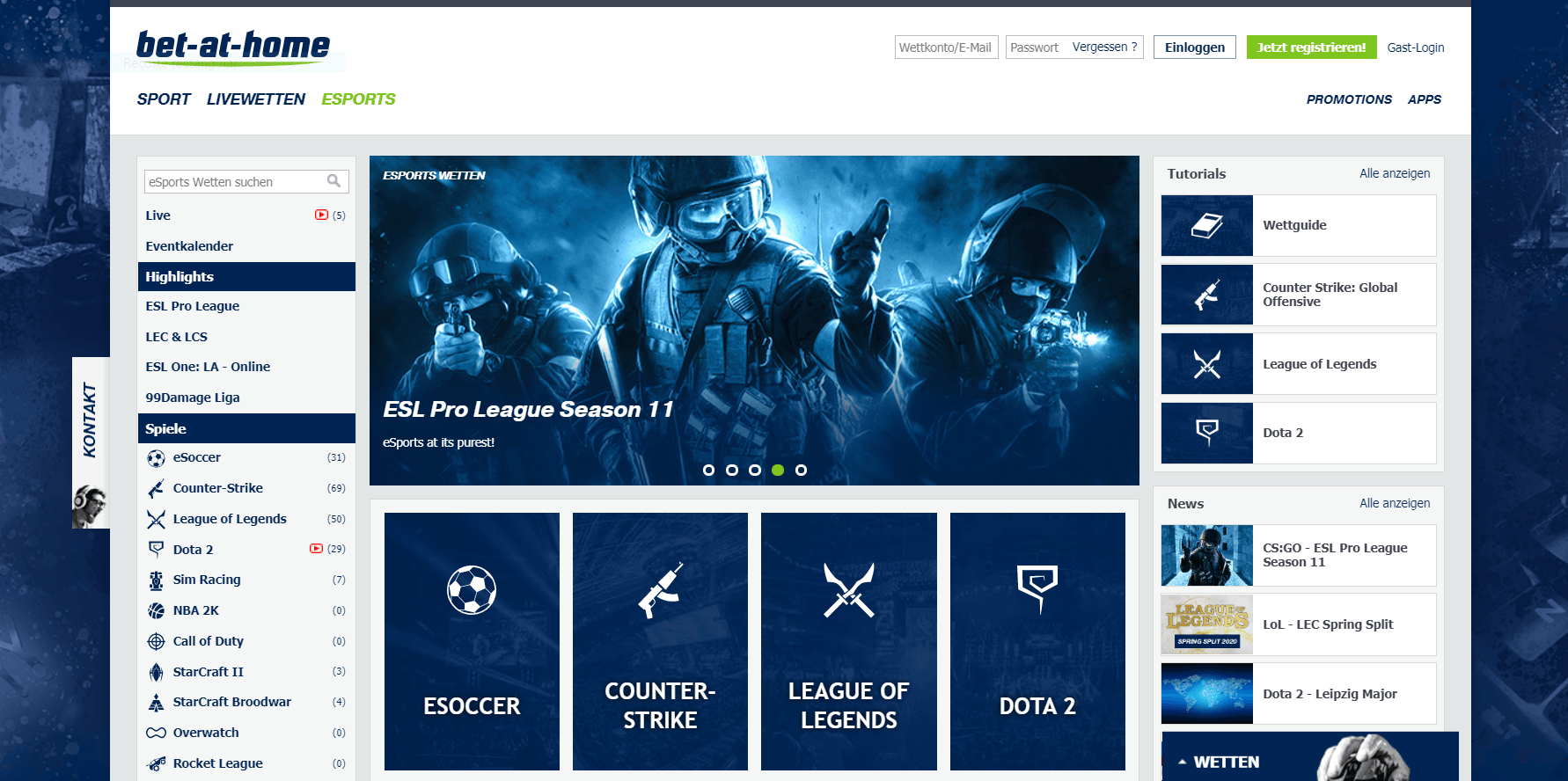Open LoL LEC Spring Split news thumbnail
This screenshot has width=1568, height=781.
point(1207,624)
